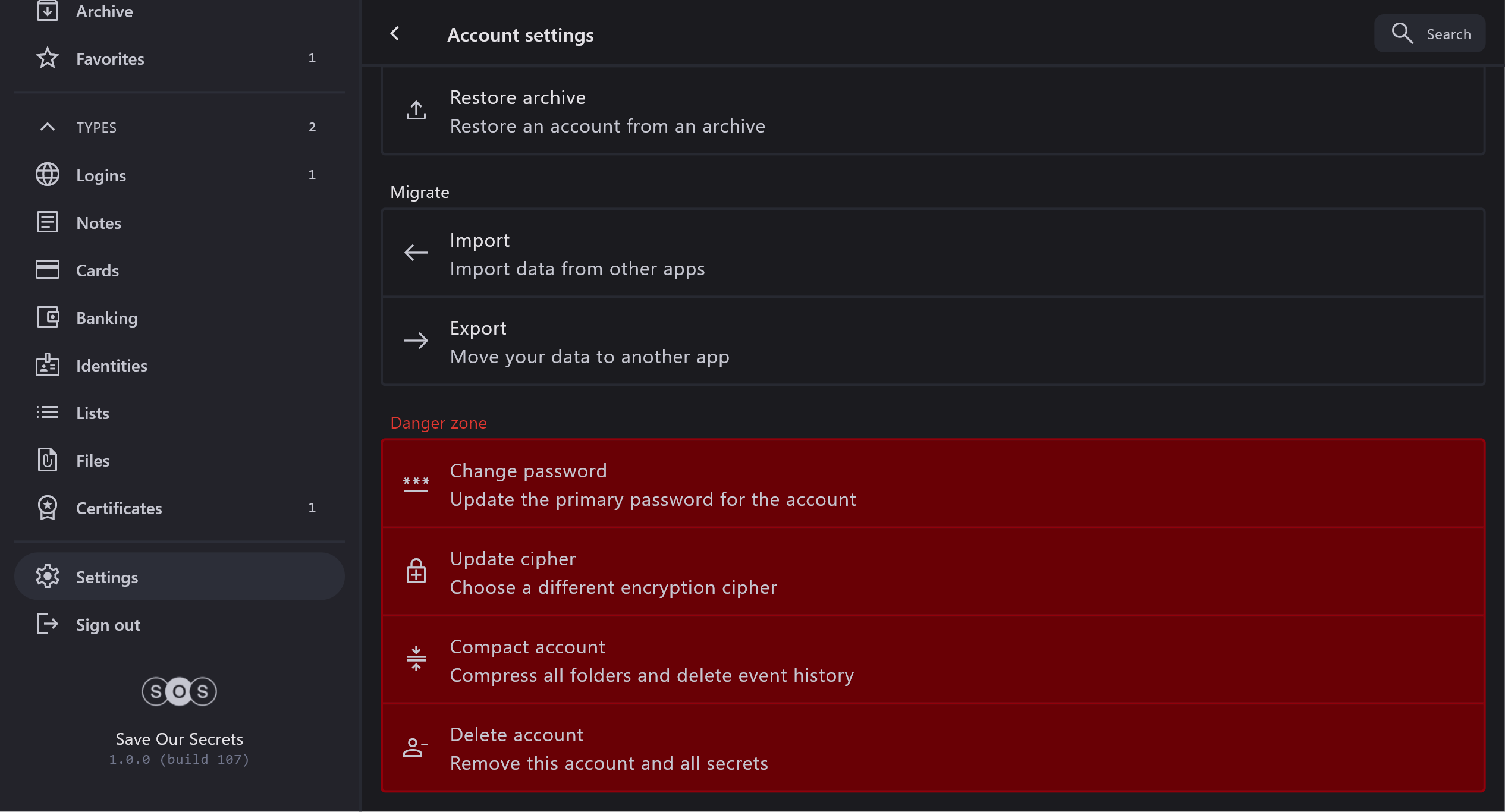Click the Restore archive upload icon

tap(416, 111)
